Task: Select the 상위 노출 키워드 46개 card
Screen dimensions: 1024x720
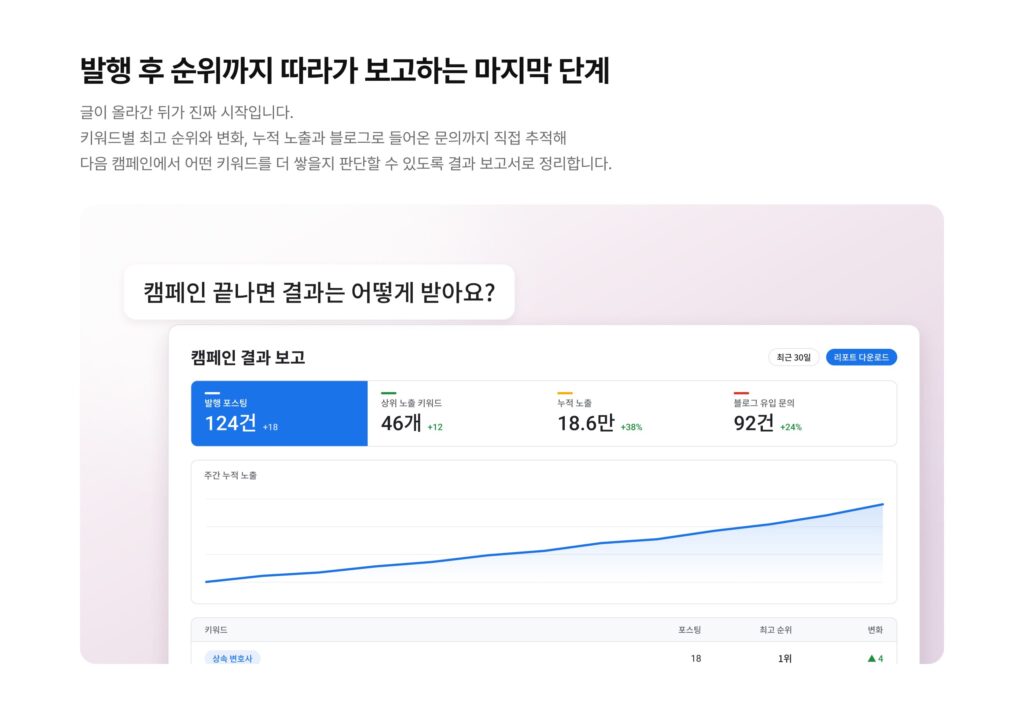Action: pyautogui.click(x=456, y=414)
